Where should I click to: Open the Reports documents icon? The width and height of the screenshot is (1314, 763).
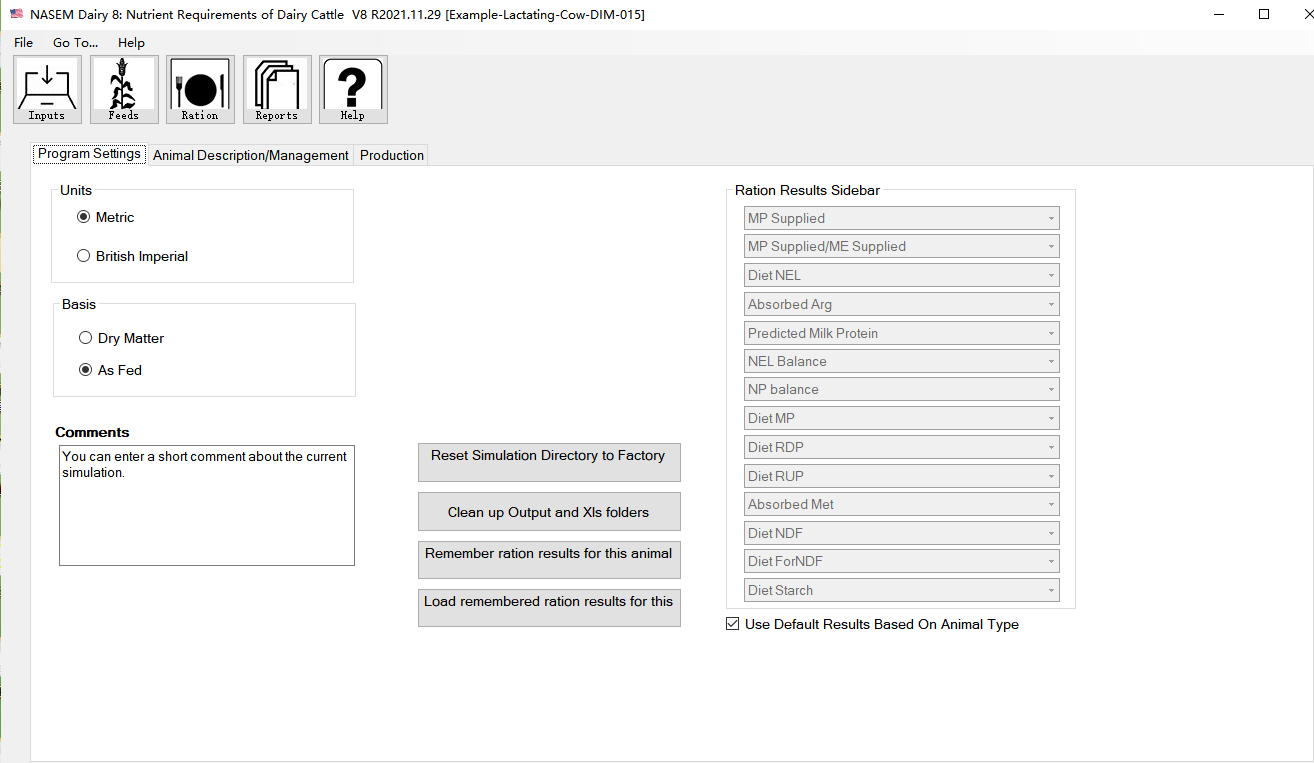(277, 89)
